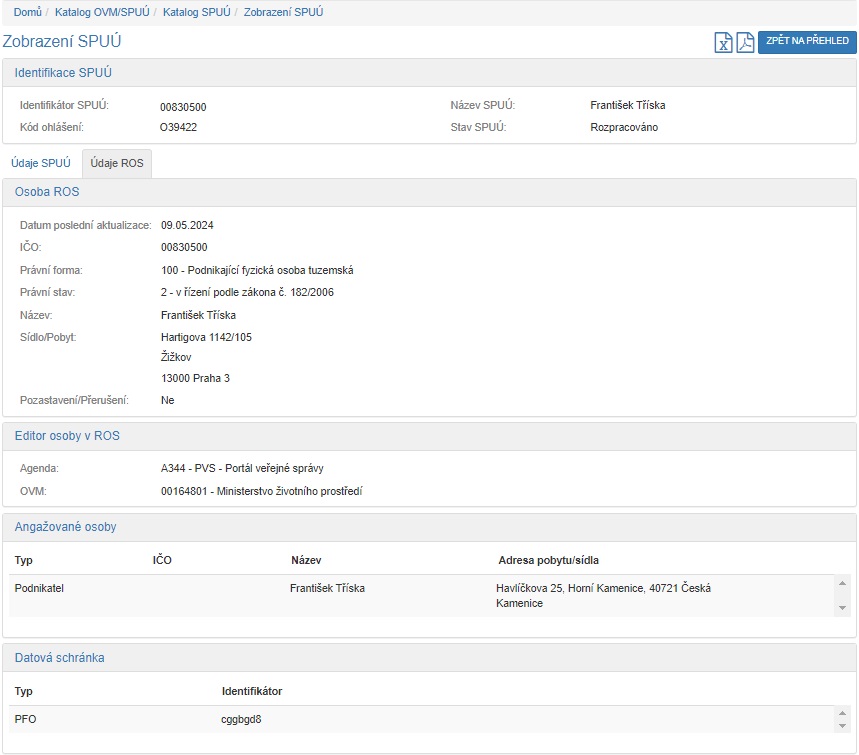The height and width of the screenshot is (755, 859).
Task: Toggle the Angažované osoby panel header
Action: [x=65, y=527]
